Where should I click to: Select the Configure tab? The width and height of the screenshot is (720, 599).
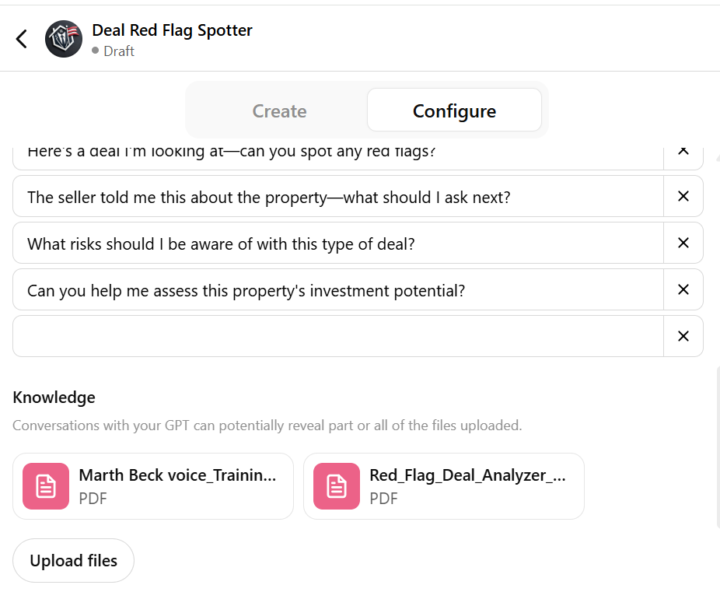[x=454, y=111]
